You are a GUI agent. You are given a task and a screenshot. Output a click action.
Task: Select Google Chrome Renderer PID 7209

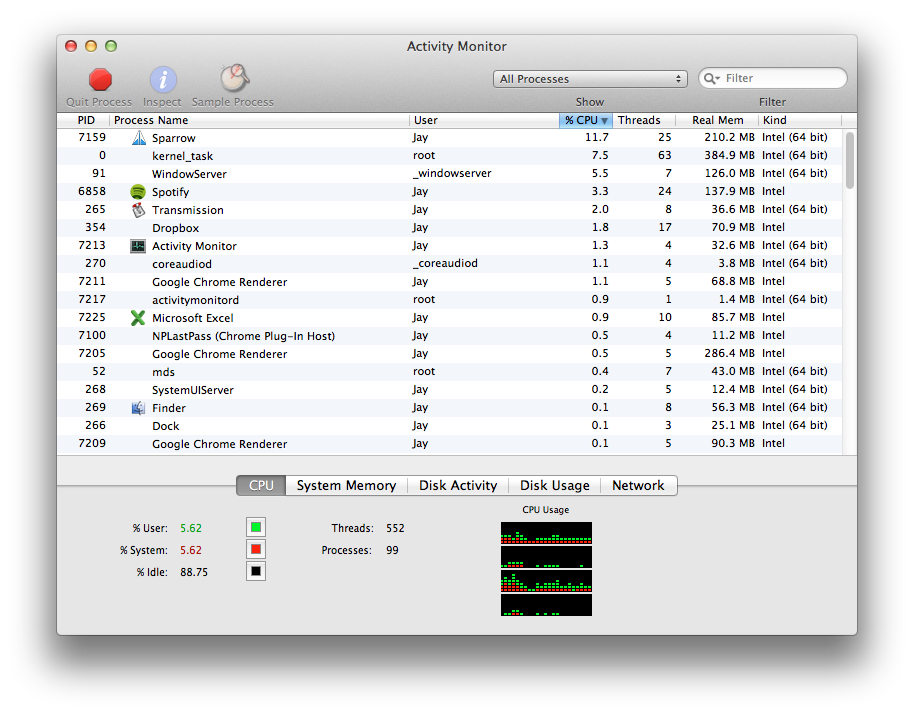(x=450, y=444)
